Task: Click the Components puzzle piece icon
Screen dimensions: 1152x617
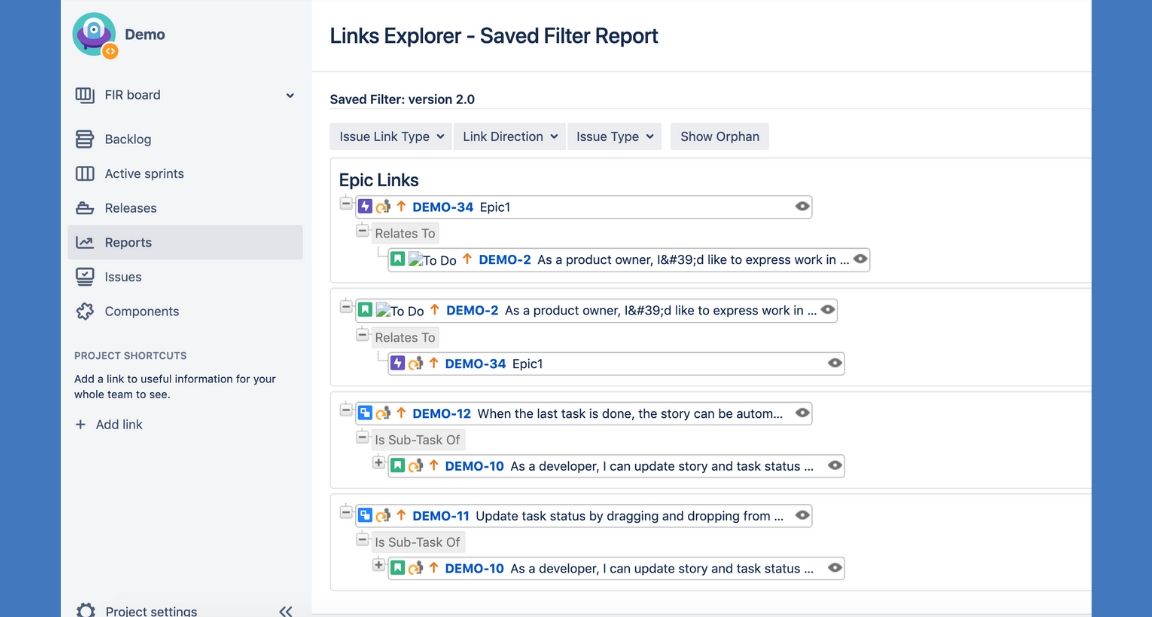Action: (x=85, y=311)
